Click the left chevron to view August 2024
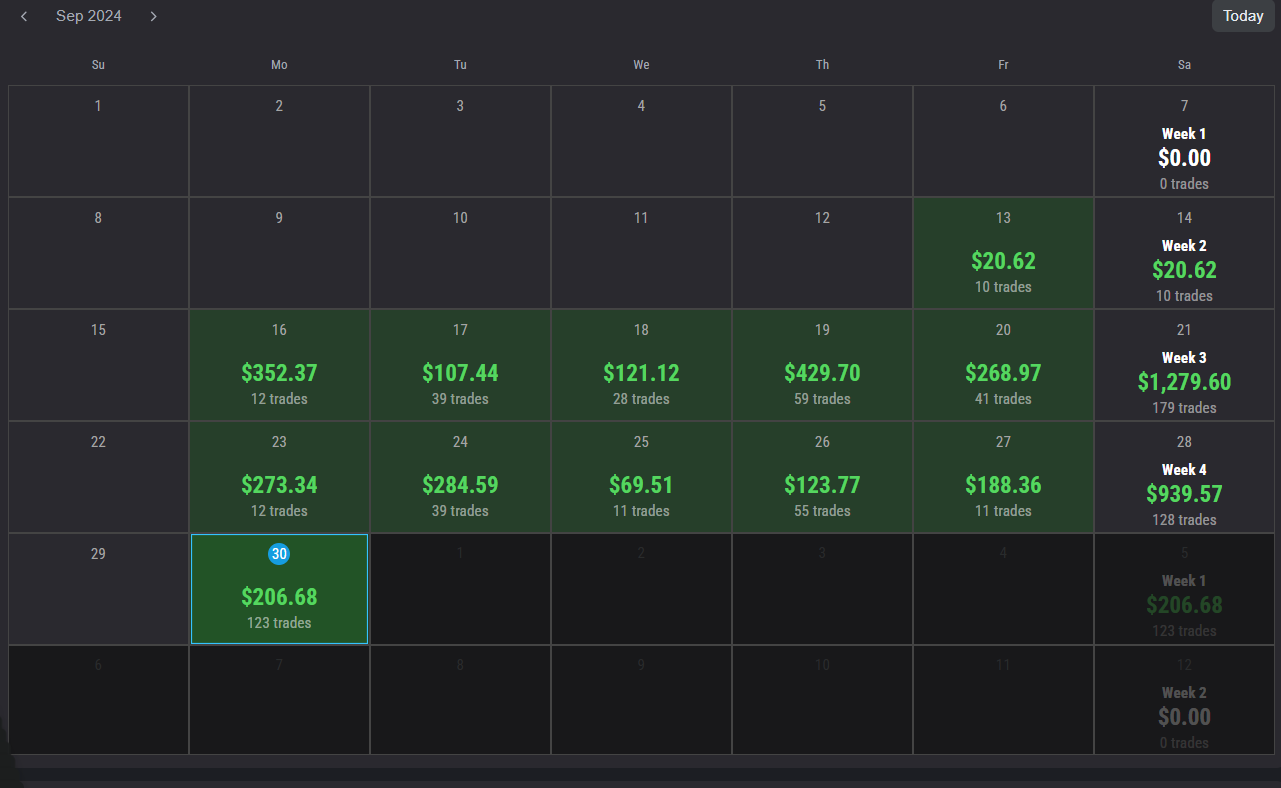Image resolution: width=1281 pixels, height=788 pixels. (23, 16)
